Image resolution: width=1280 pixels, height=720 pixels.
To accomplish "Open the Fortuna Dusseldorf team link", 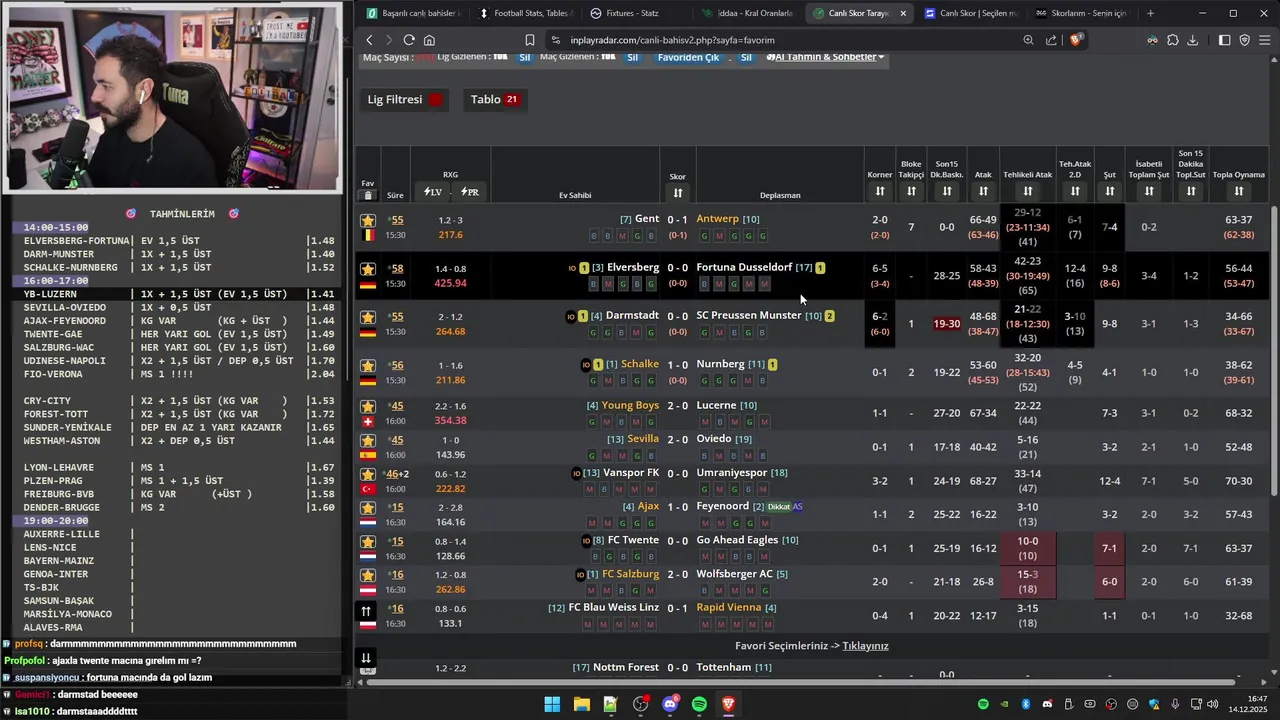I will click(x=744, y=267).
